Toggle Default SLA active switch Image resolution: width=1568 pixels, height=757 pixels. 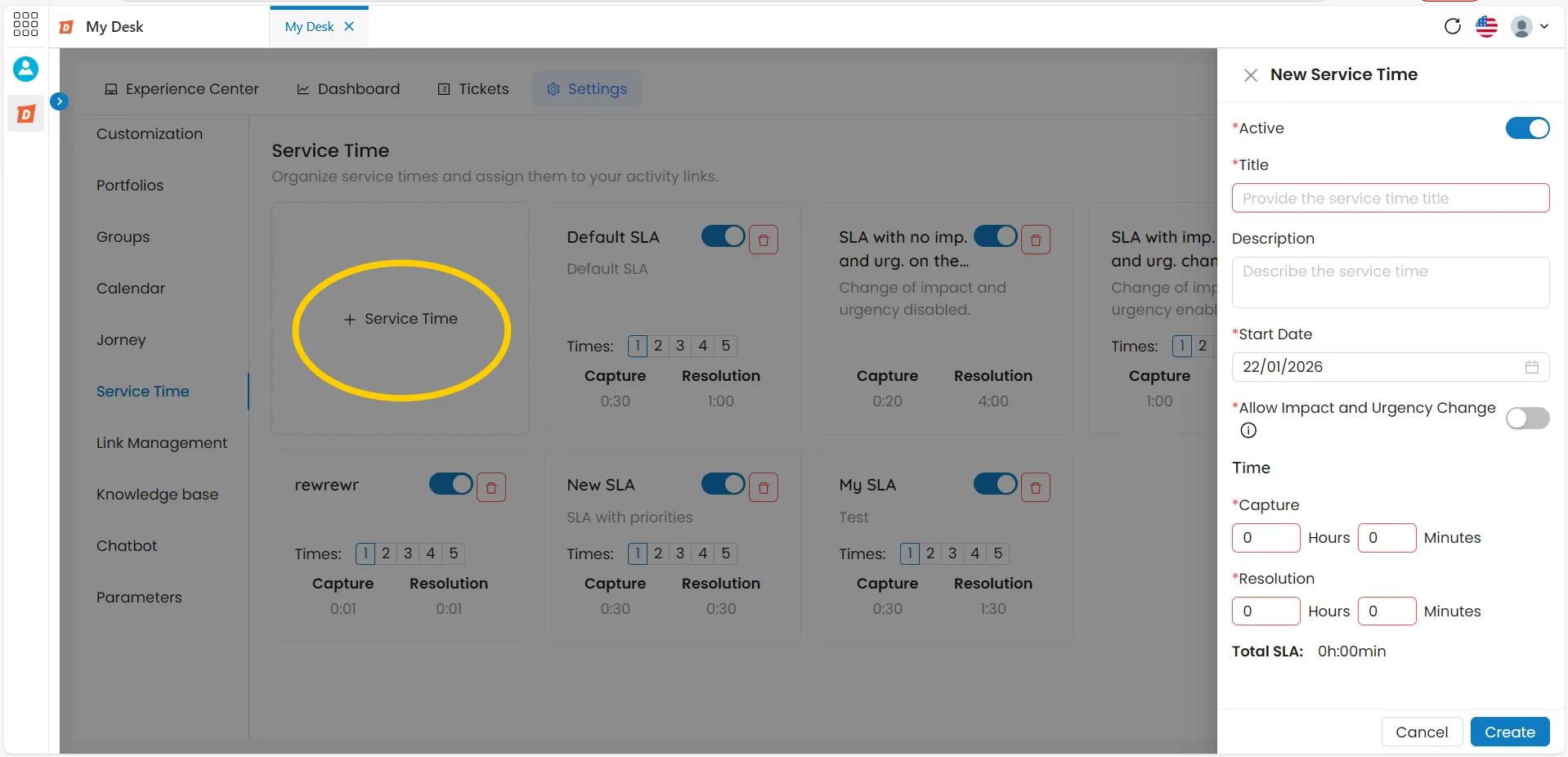(724, 236)
